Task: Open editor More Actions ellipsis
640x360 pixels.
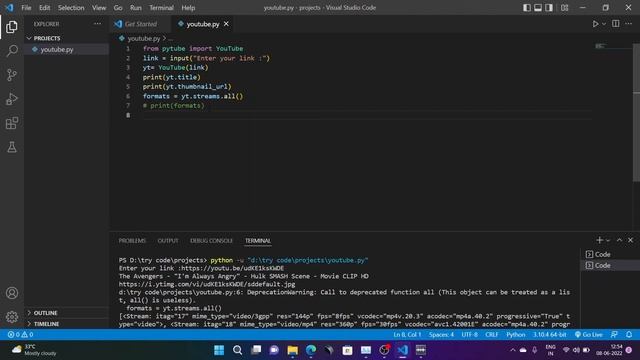Action: pos(629,24)
